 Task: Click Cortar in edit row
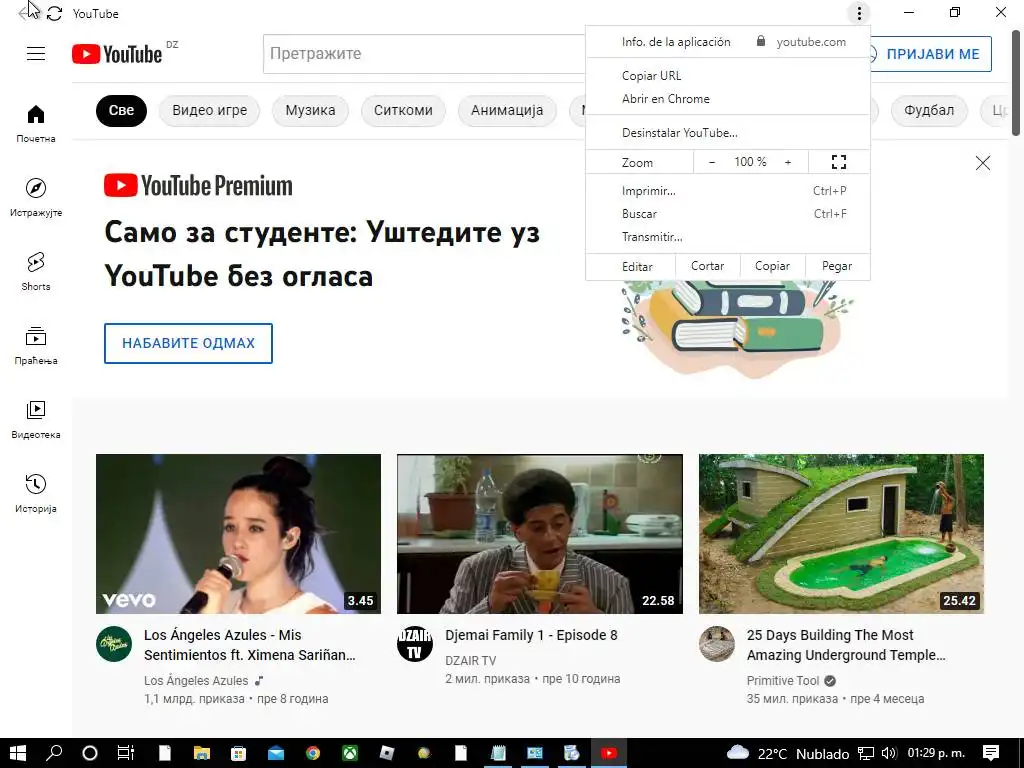(x=707, y=266)
